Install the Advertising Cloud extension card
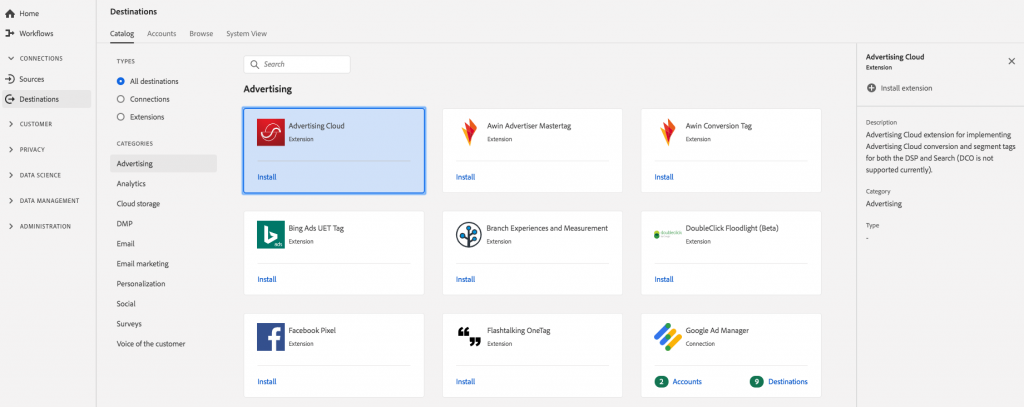This screenshot has height=407, width=1024. (266, 177)
